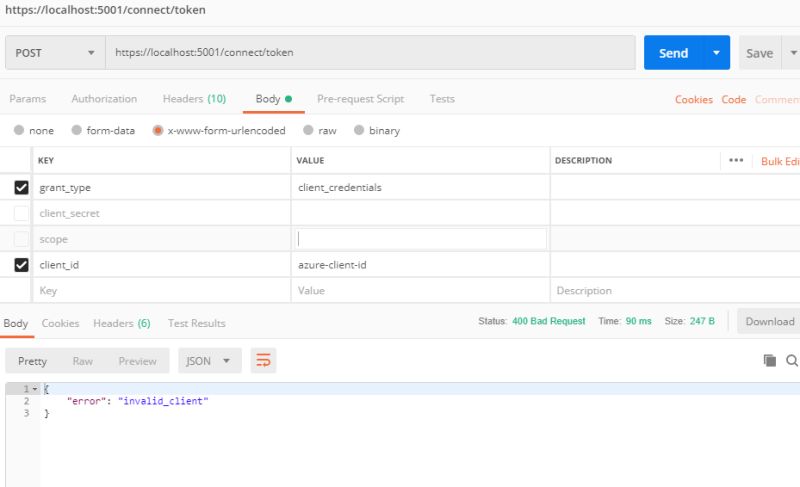Switch response view to Preview

pos(137,361)
